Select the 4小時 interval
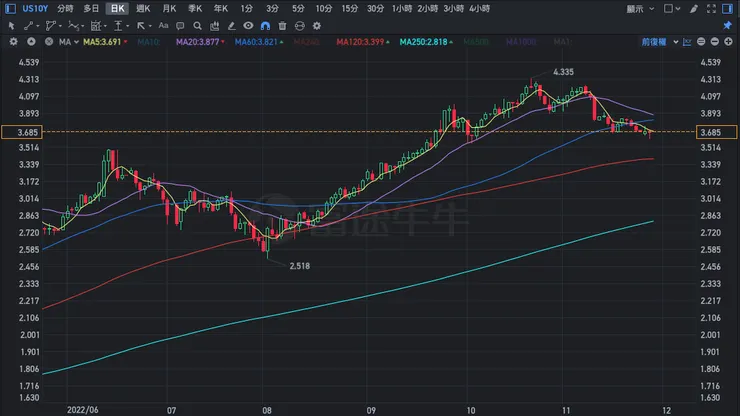This screenshot has width=740, height=416. 479,8
